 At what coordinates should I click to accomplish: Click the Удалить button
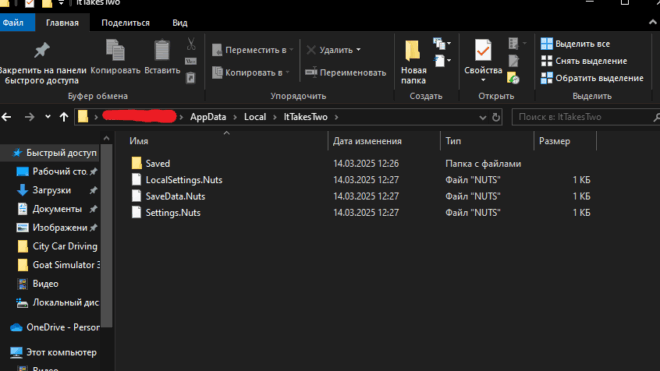pos(330,50)
